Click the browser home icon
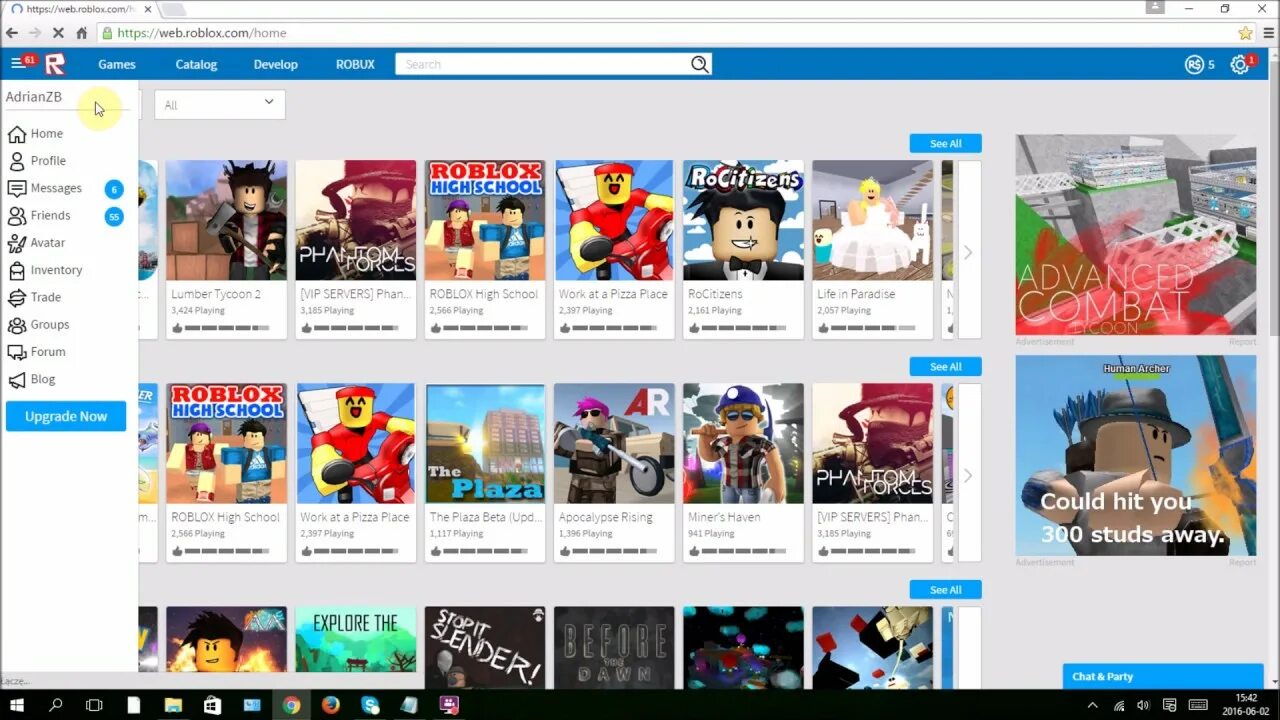The width and height of the screenshot is (1280, 720). [x=82, y=33]
